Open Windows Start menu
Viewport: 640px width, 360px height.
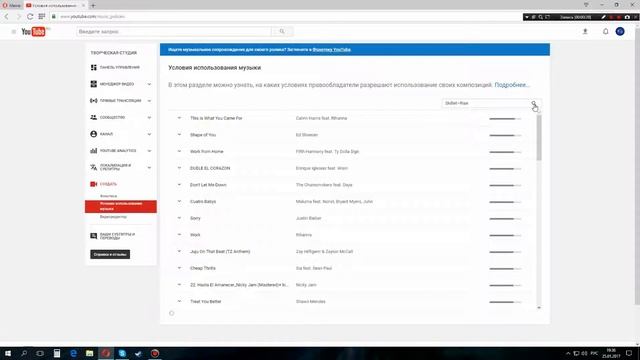[8, 353]
